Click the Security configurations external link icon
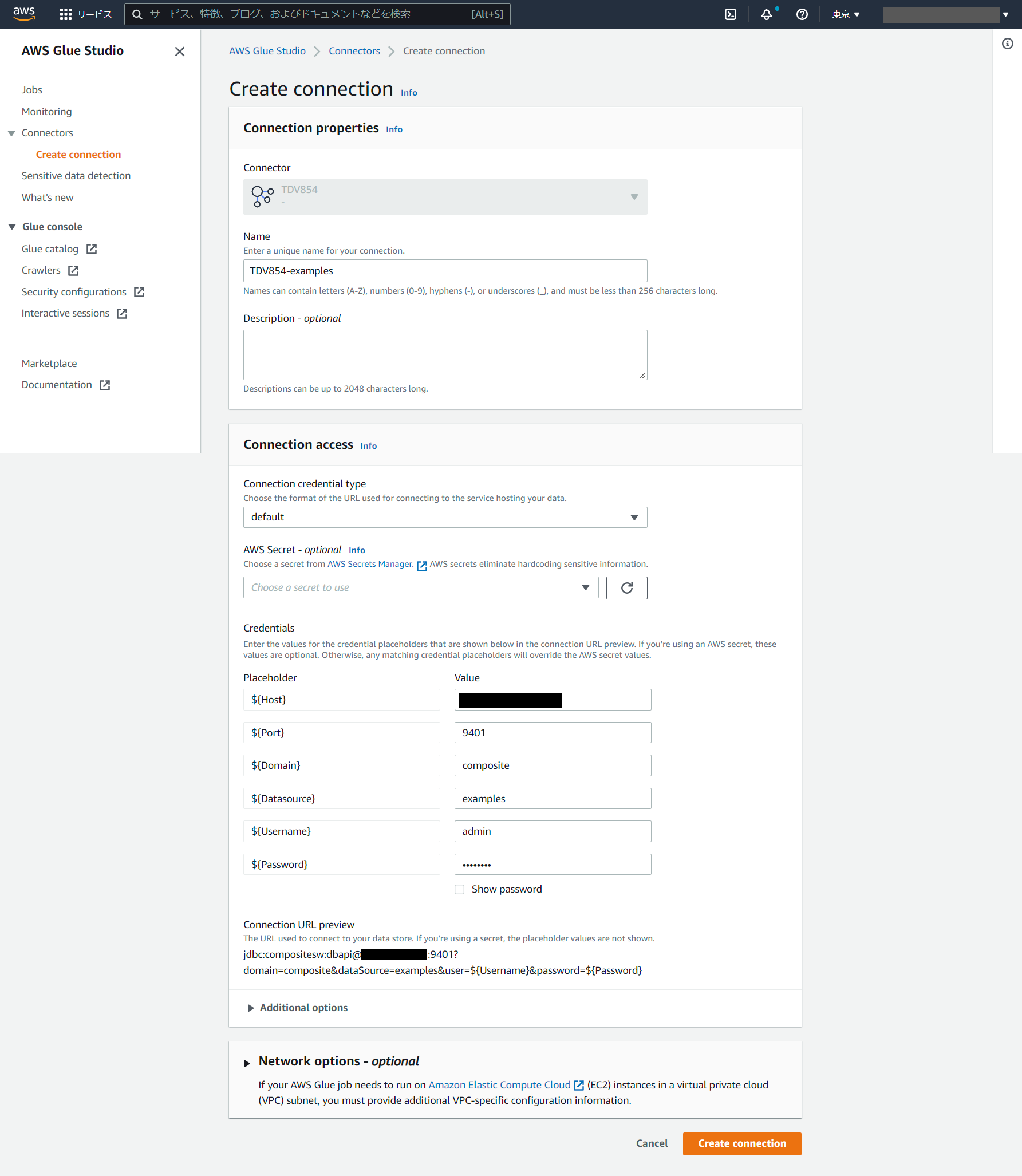The image size is (1022, 1176). point(139,292)
